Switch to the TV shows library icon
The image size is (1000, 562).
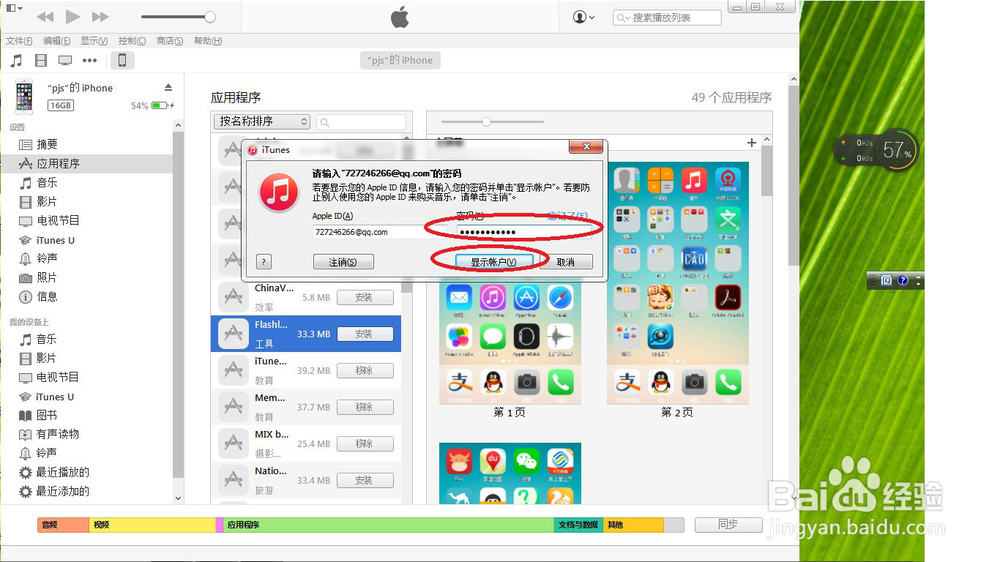tap(65, 61)
